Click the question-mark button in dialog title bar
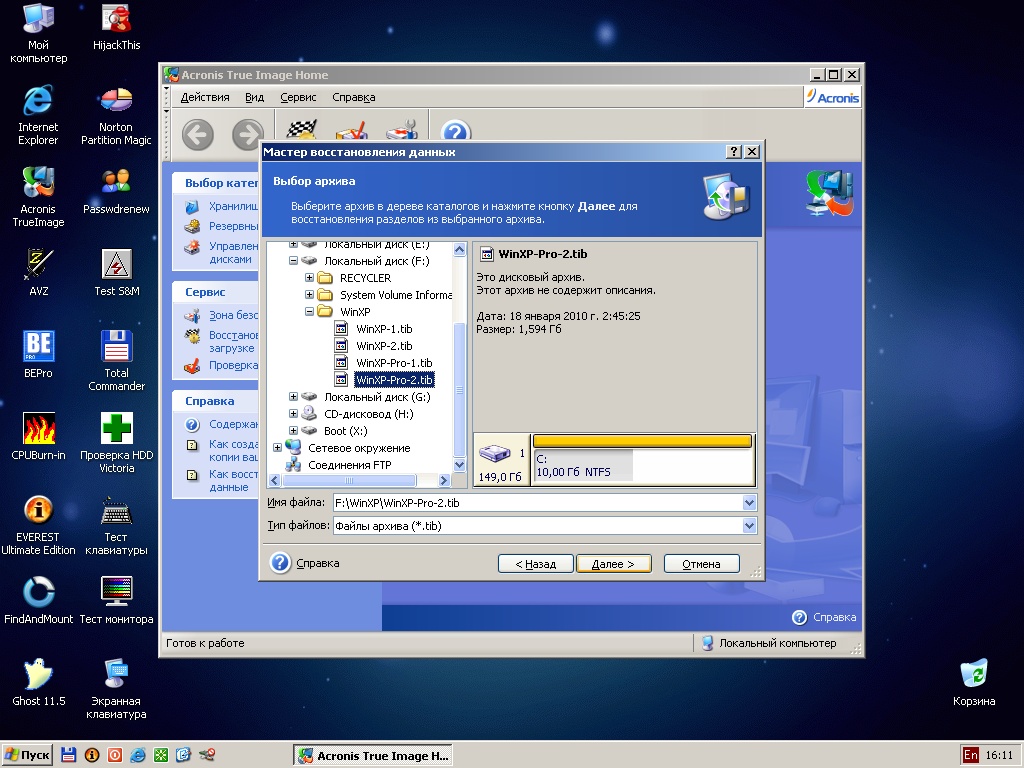Viewport: 1024px width, 768px height. click(733, 152)
